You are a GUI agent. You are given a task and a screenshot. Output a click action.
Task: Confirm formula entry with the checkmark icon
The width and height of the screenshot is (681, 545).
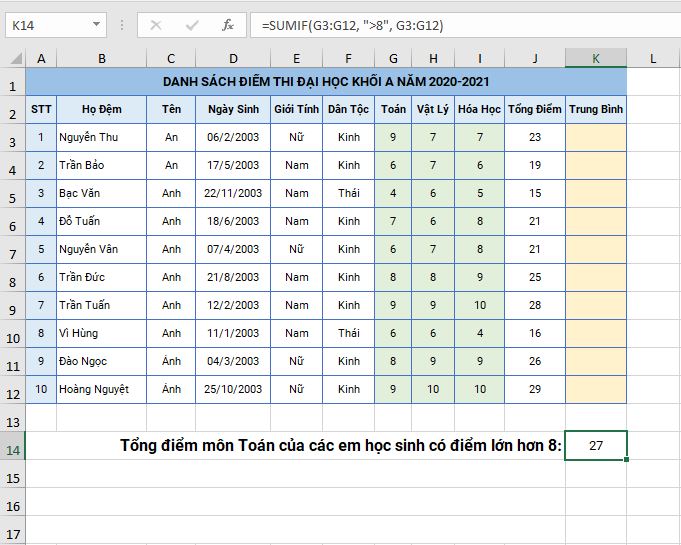[x=192, y=25]
